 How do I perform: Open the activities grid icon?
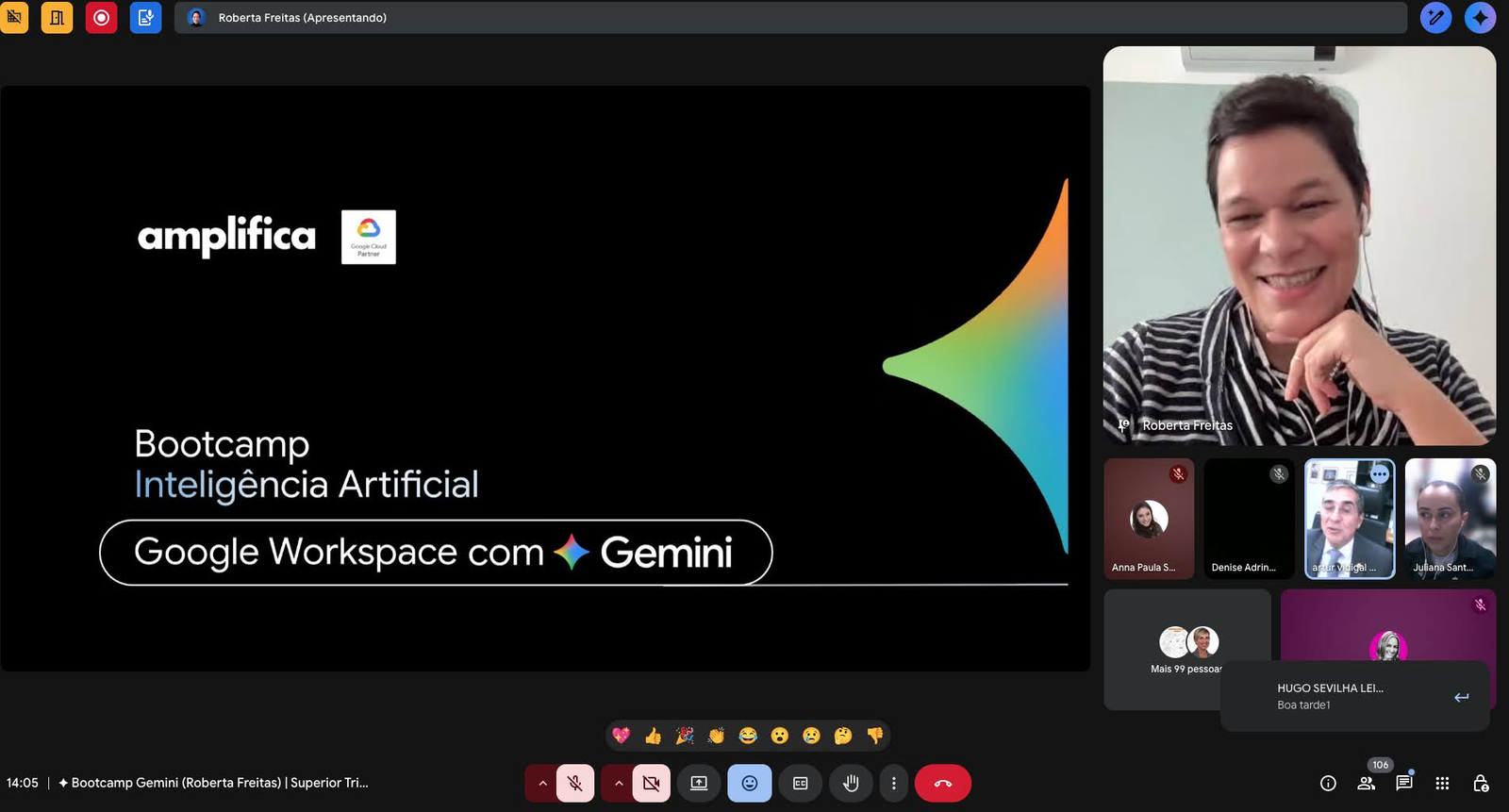click(1442, 784)
